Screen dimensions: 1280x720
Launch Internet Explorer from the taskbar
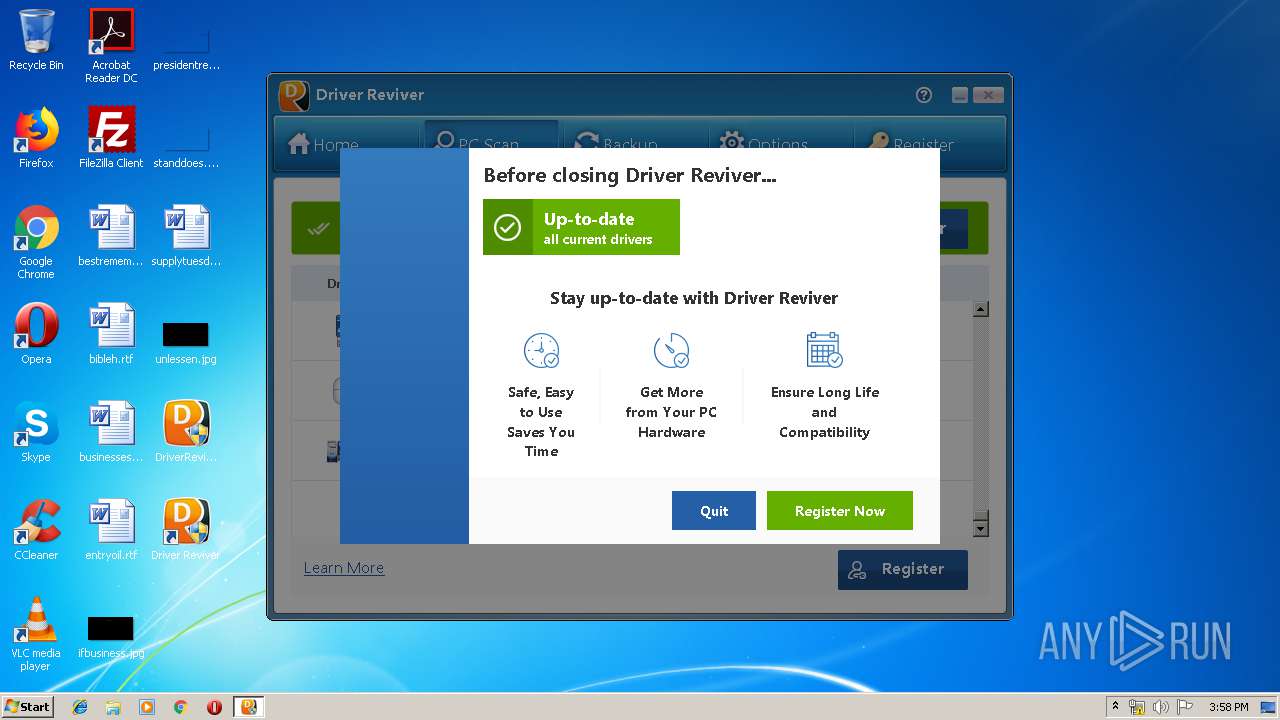pyautogui.click(x=80, y=707)
